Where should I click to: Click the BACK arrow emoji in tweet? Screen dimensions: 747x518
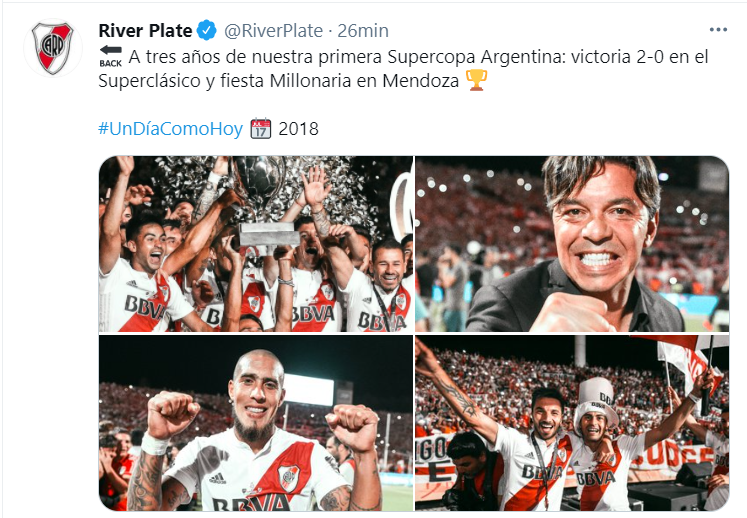110,57
